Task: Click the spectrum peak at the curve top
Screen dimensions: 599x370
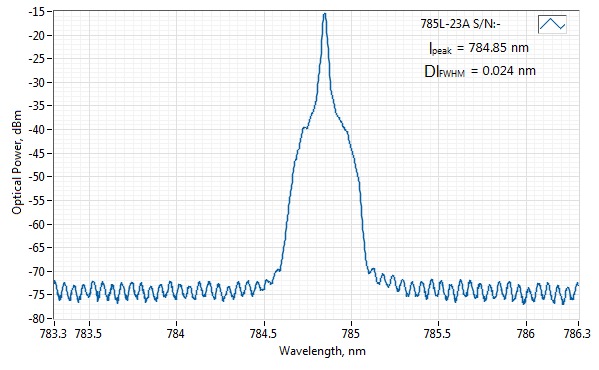Action: pos(324,15)
